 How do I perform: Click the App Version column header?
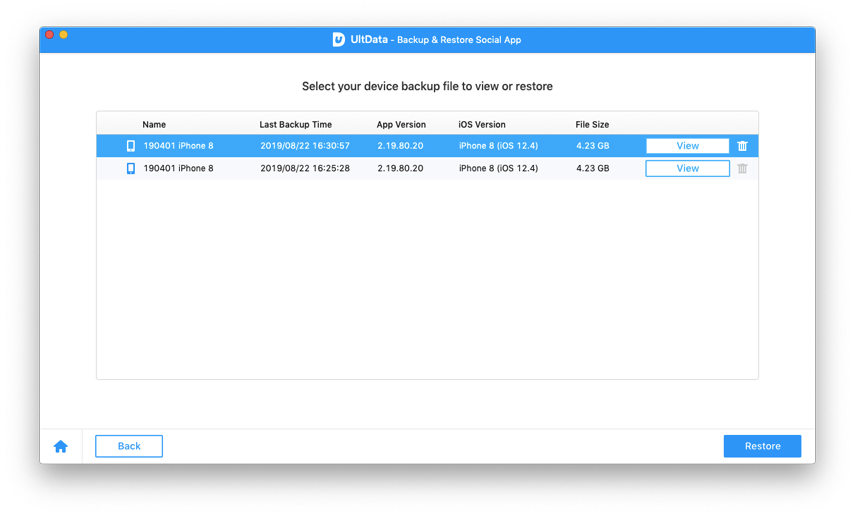pos(401,124)
